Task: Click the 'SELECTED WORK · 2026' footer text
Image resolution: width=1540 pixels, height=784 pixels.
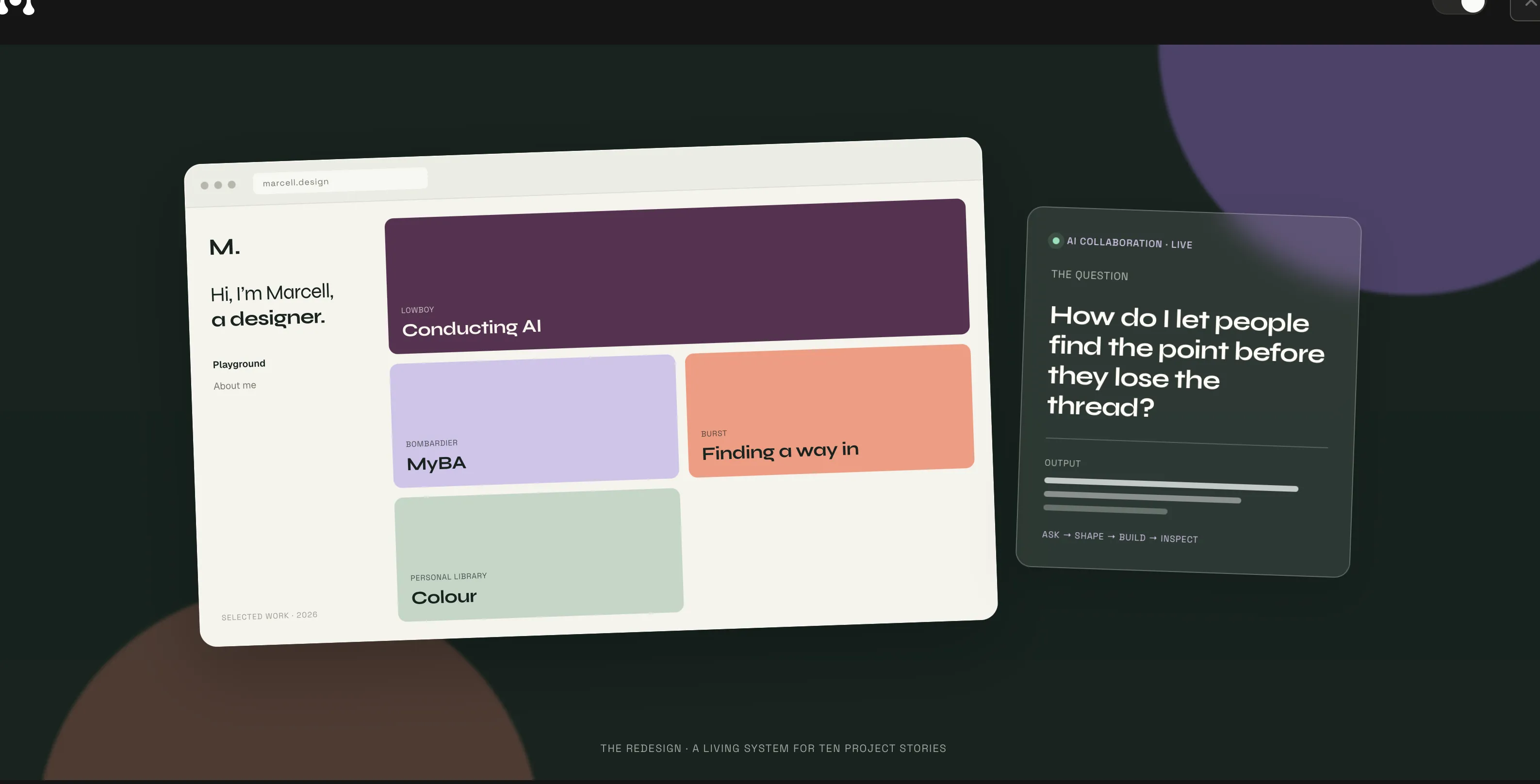Action: [x=270, y=616]
